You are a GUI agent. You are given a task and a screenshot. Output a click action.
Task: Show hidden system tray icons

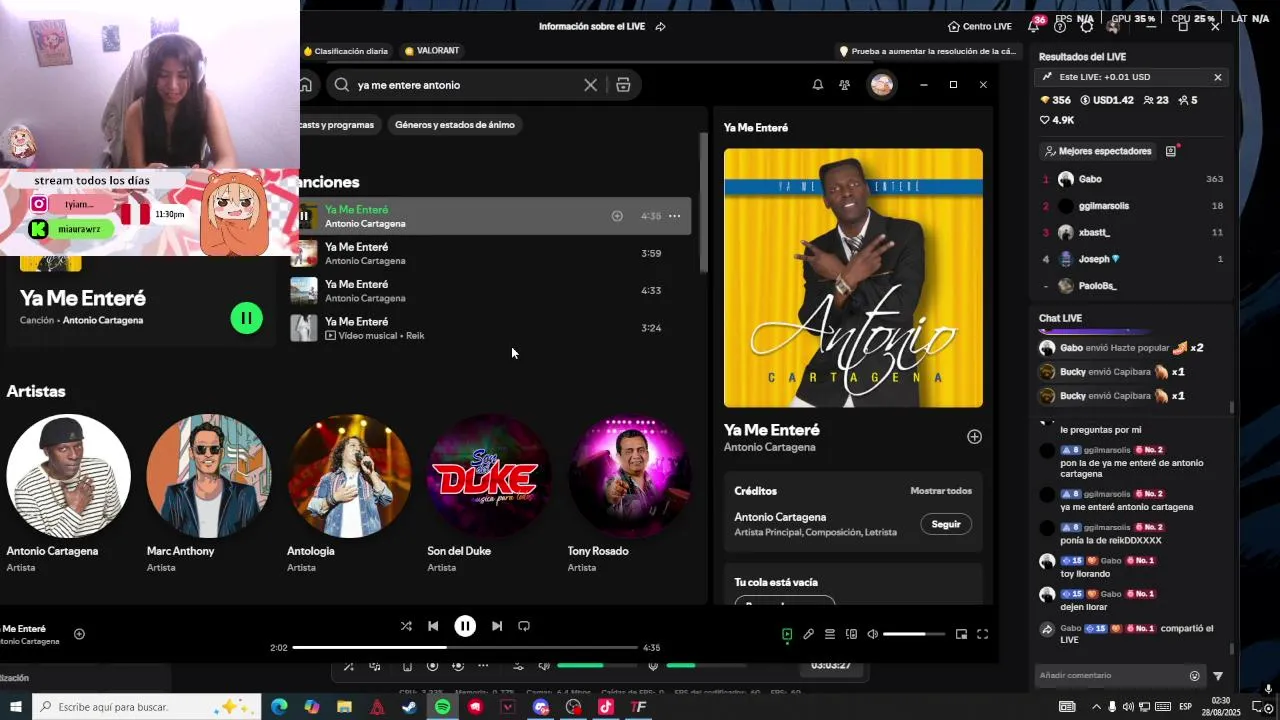click(1095, 707)
